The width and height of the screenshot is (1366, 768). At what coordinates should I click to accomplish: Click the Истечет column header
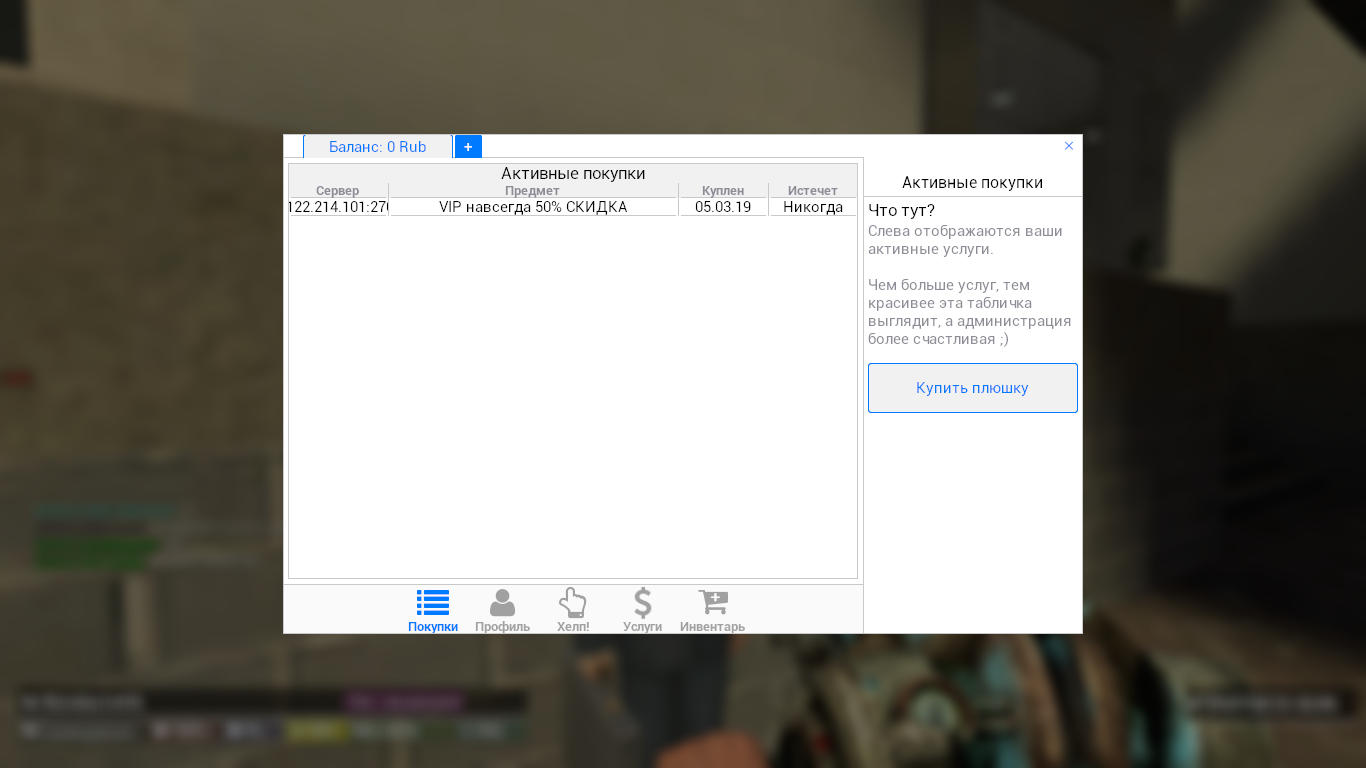pyautogui.click(x=812, y=190)
